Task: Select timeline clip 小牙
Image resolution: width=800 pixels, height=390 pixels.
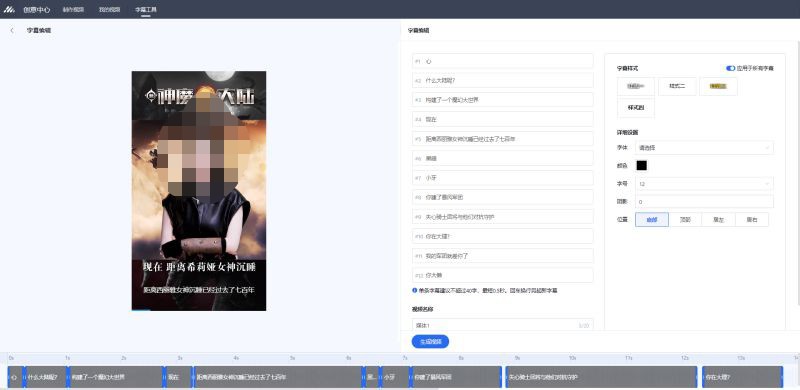Action: click(x=395, y=377)
